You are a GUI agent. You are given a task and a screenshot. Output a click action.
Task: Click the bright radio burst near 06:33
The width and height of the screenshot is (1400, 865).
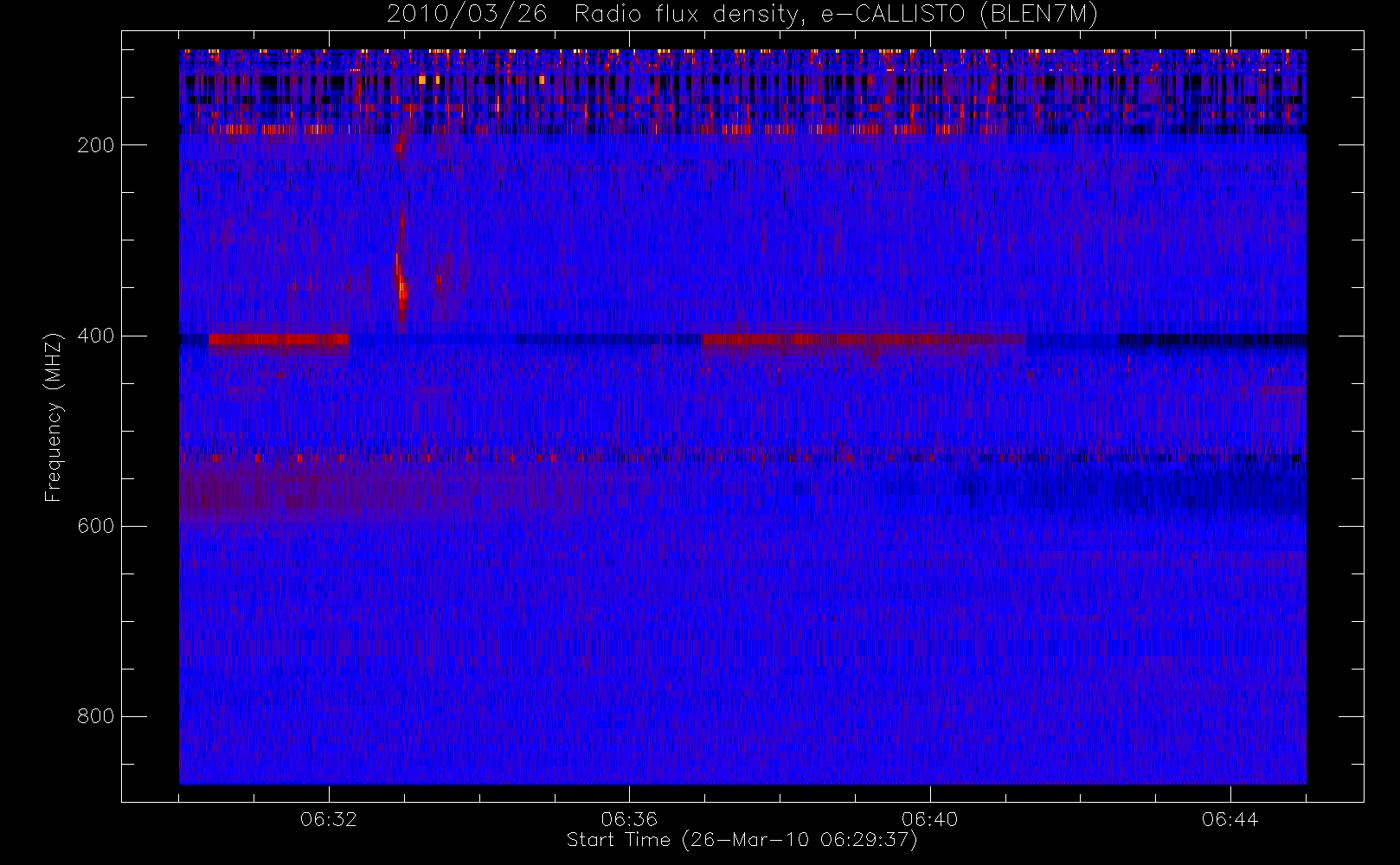coord(401,272)
